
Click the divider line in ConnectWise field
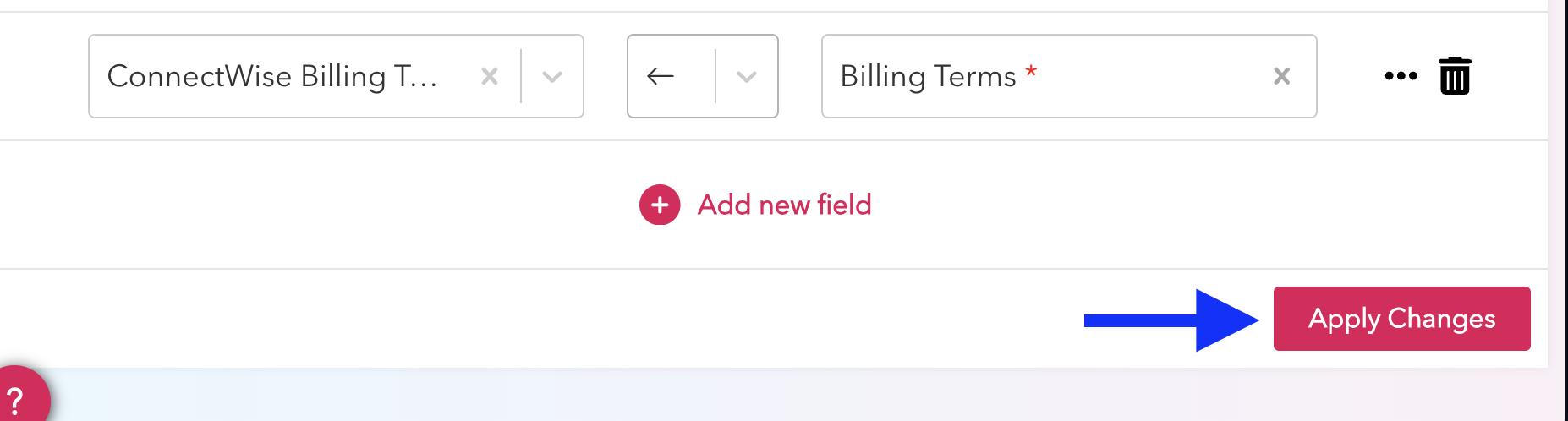click(521, 76)
